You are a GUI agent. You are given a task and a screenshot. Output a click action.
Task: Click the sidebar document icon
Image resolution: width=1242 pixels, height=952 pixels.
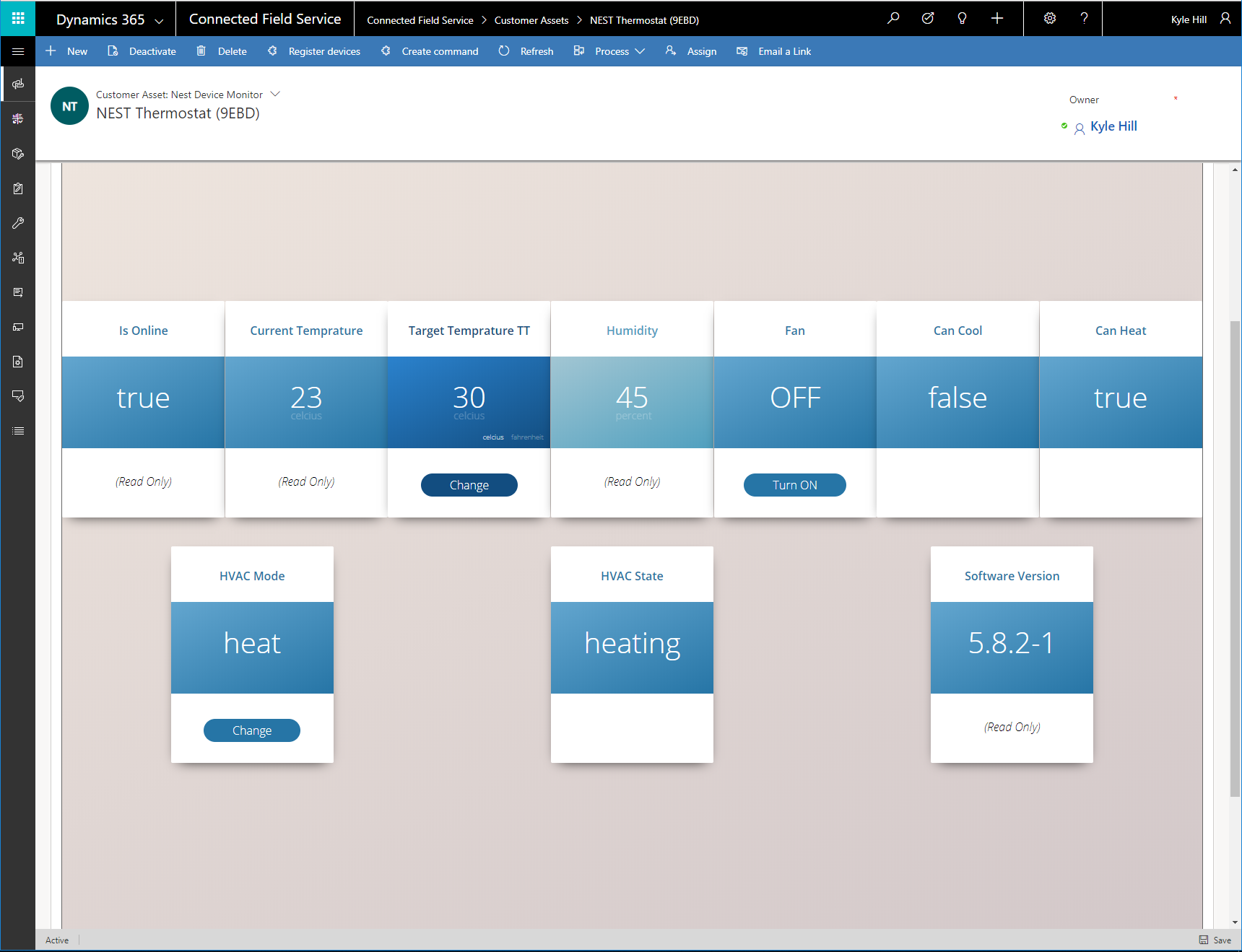click(18, 362)
